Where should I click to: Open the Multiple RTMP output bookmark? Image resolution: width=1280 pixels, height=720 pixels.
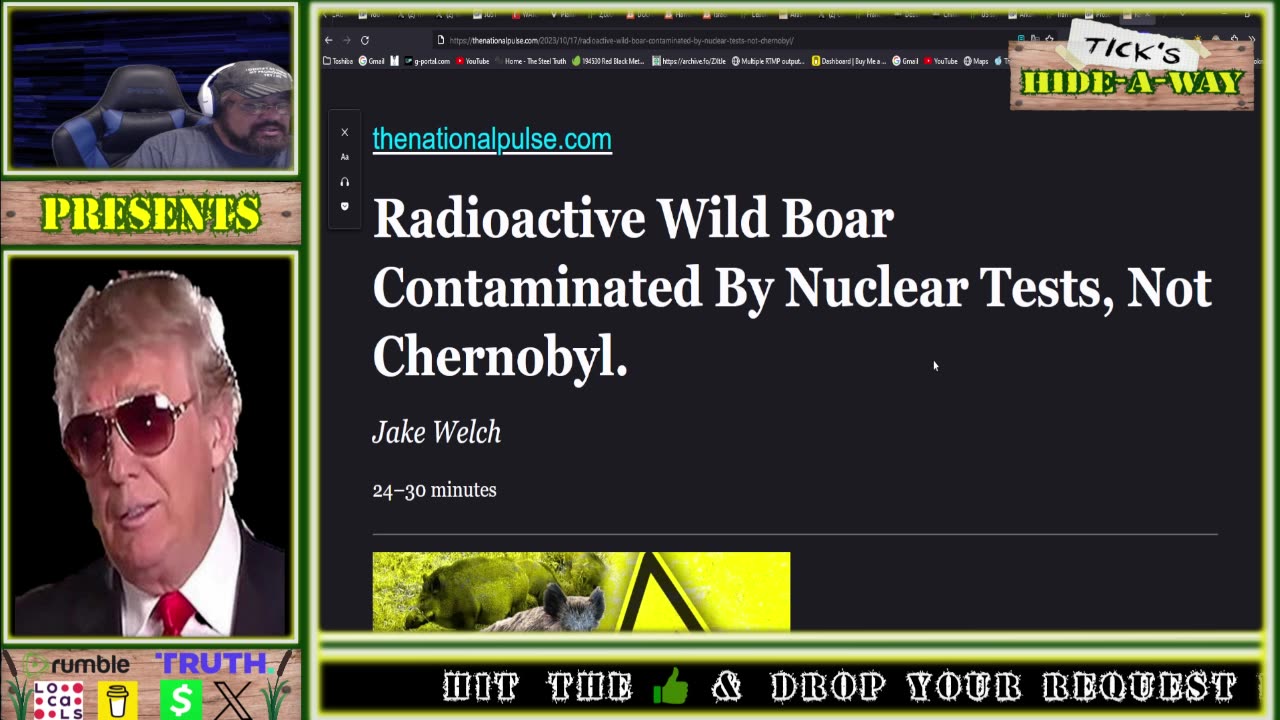coord(768,61)
